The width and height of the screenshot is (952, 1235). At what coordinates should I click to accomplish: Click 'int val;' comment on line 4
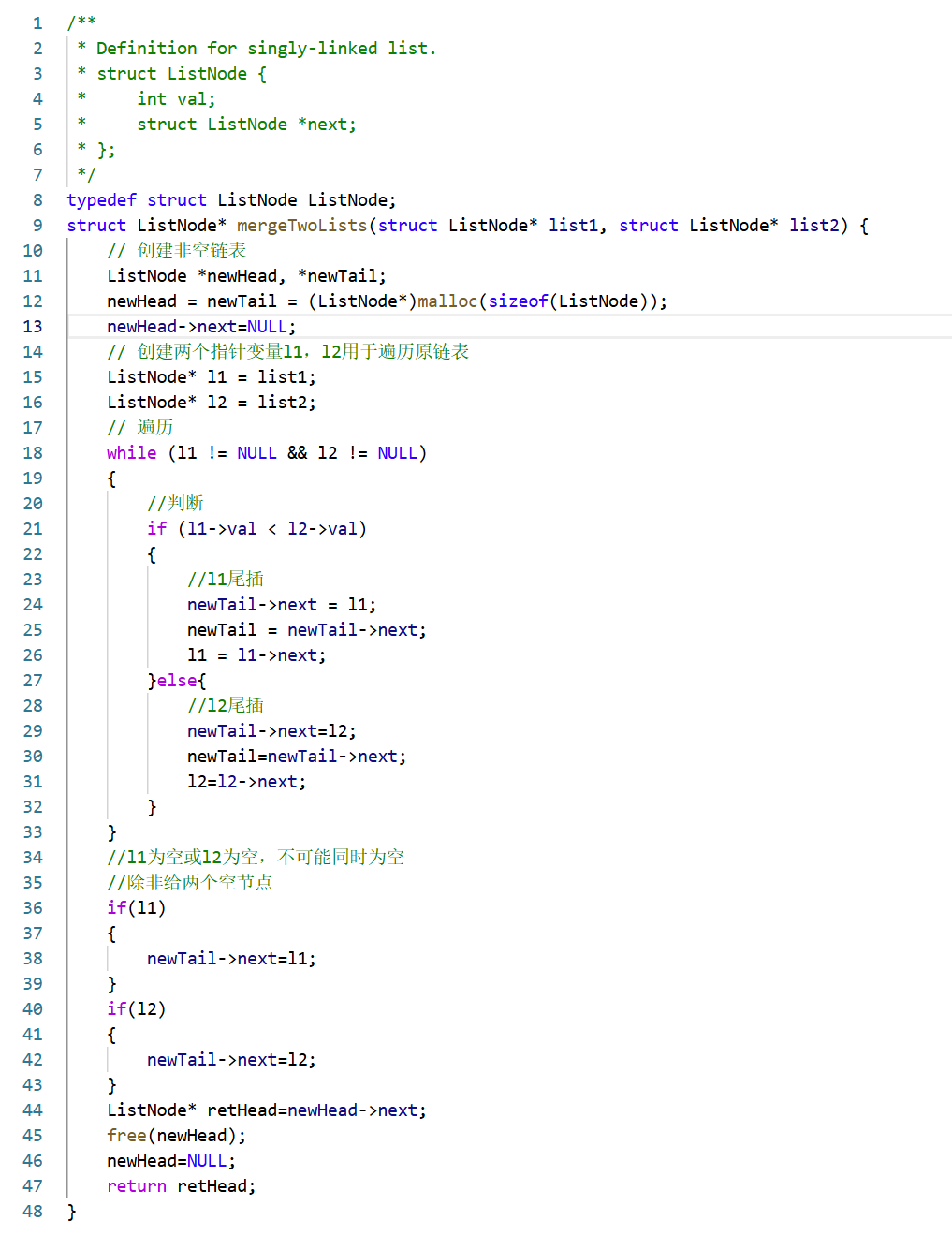pyautogui.click(x=176, y=98)
